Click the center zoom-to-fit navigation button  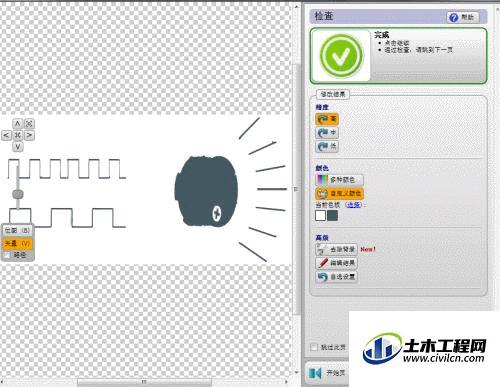(18, 135)
